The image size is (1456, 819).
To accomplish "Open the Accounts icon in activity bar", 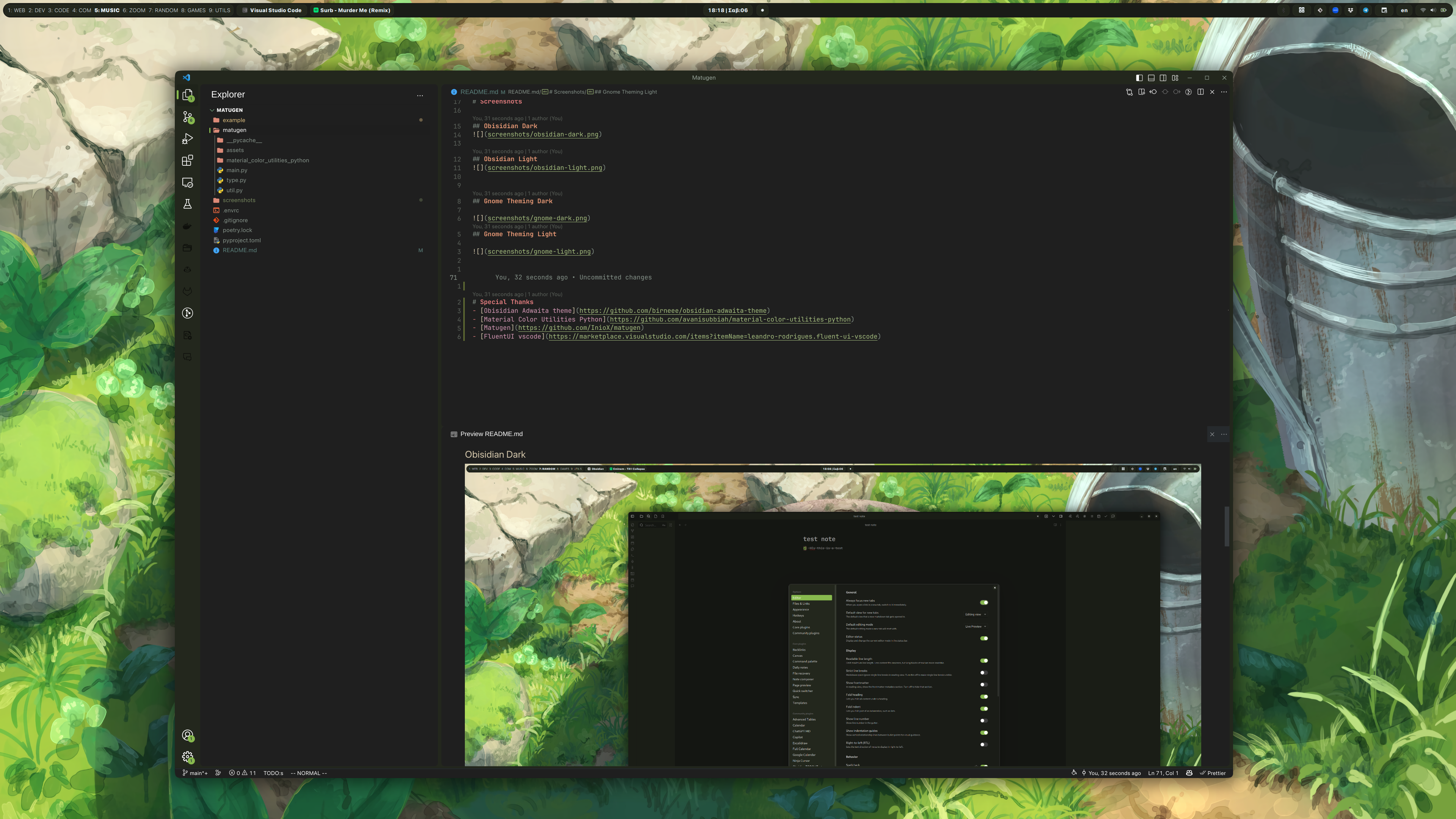I will pos(188,735).
